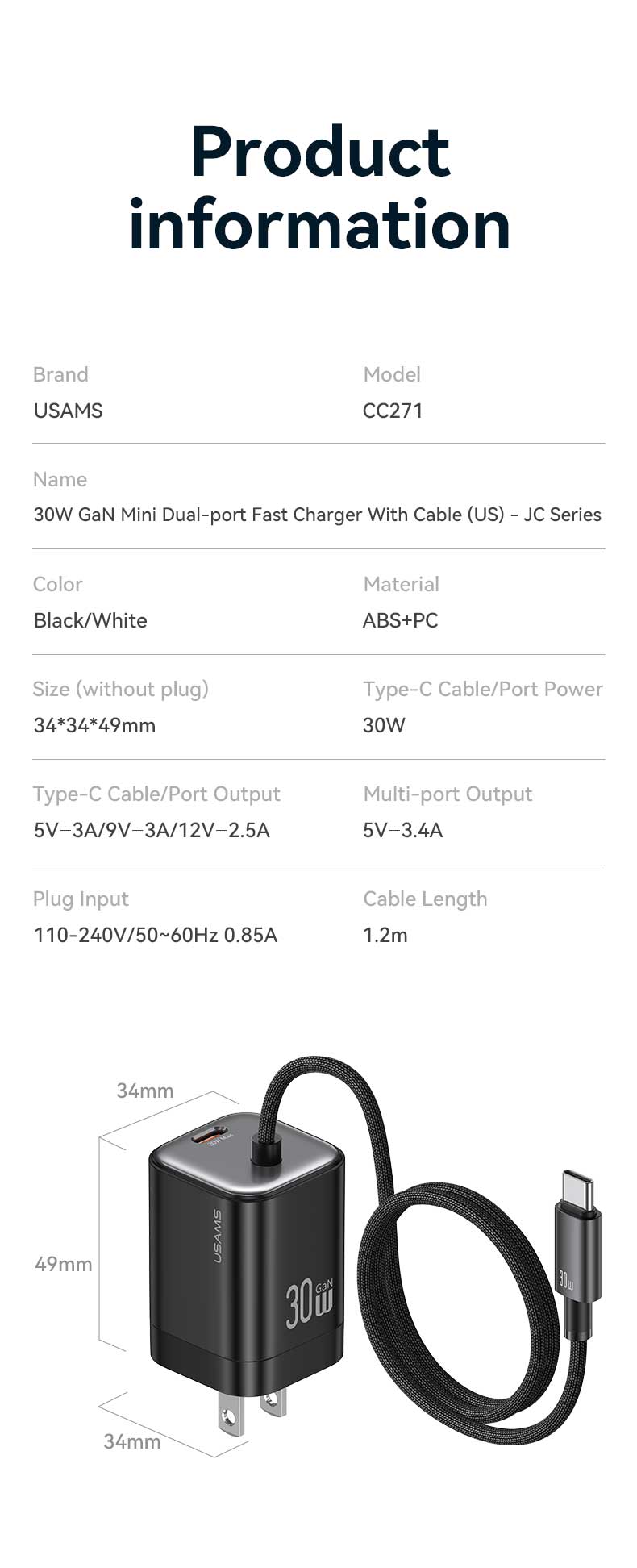This screenshot has width=637, height=1568.
Task: Click the 34mm dimension label below the charger
Action: pyautogui.click(x=132, y=1441)
